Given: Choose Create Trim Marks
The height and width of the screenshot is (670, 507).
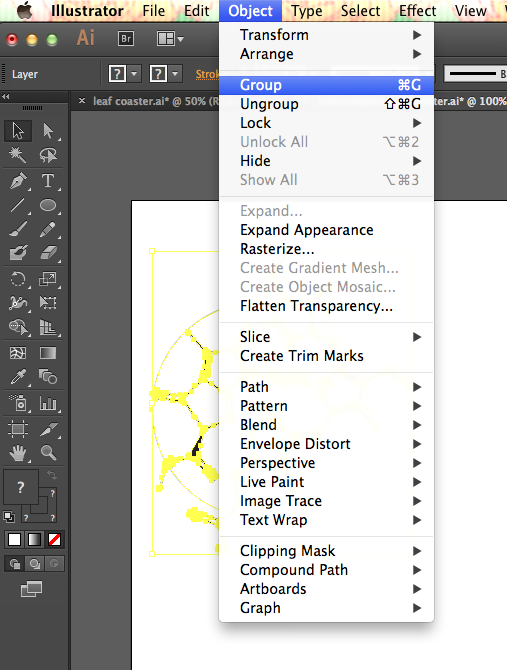Looking at the screenshot, I should [326, 356].
